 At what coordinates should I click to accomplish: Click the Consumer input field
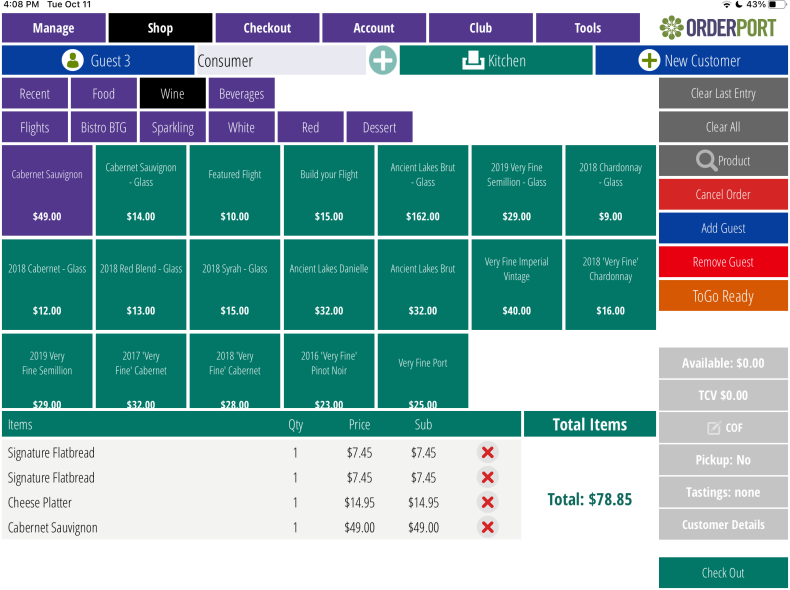point(280,60)
